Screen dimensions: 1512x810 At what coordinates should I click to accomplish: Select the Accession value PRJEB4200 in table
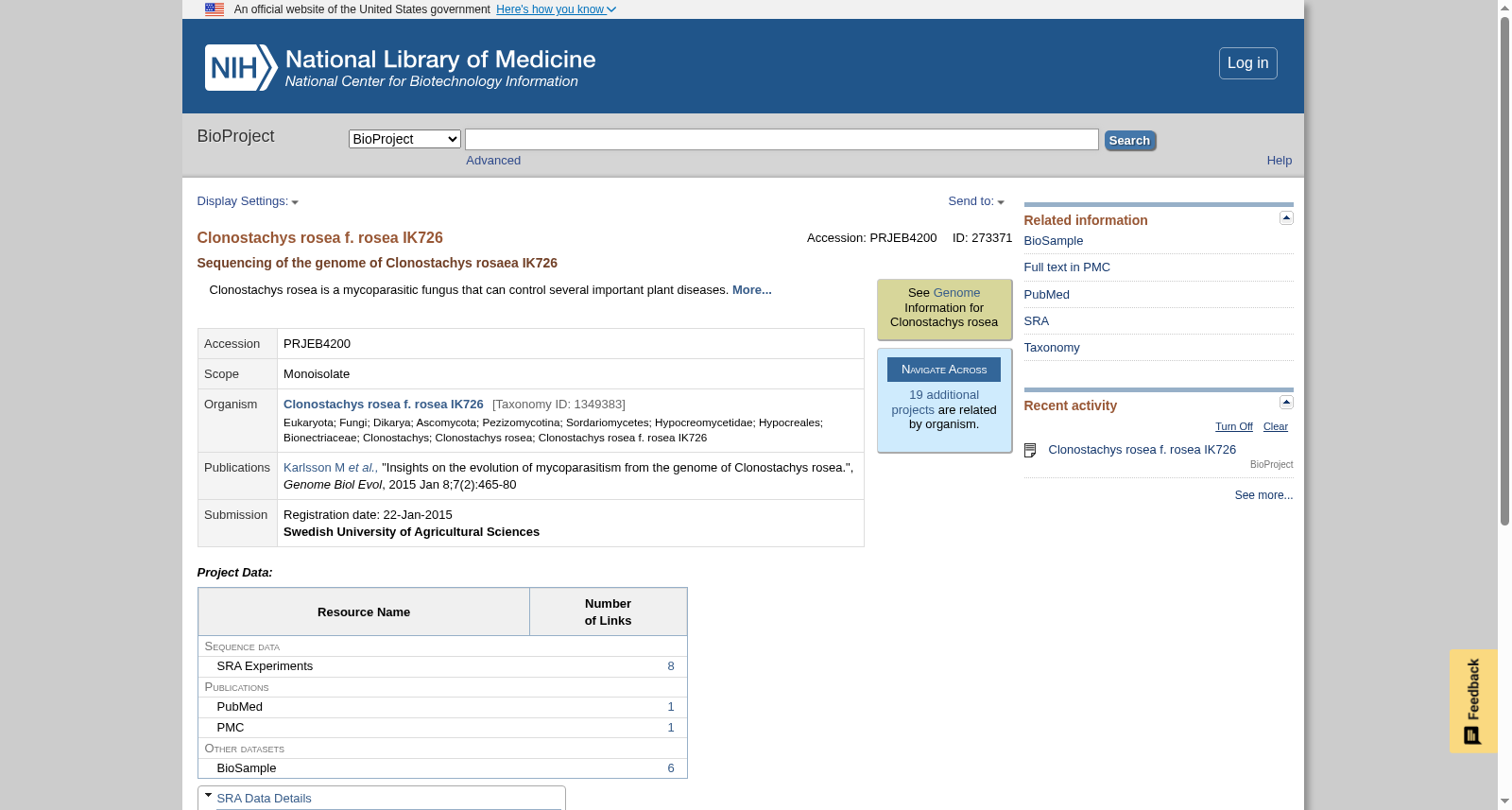[x=317, y=344]
